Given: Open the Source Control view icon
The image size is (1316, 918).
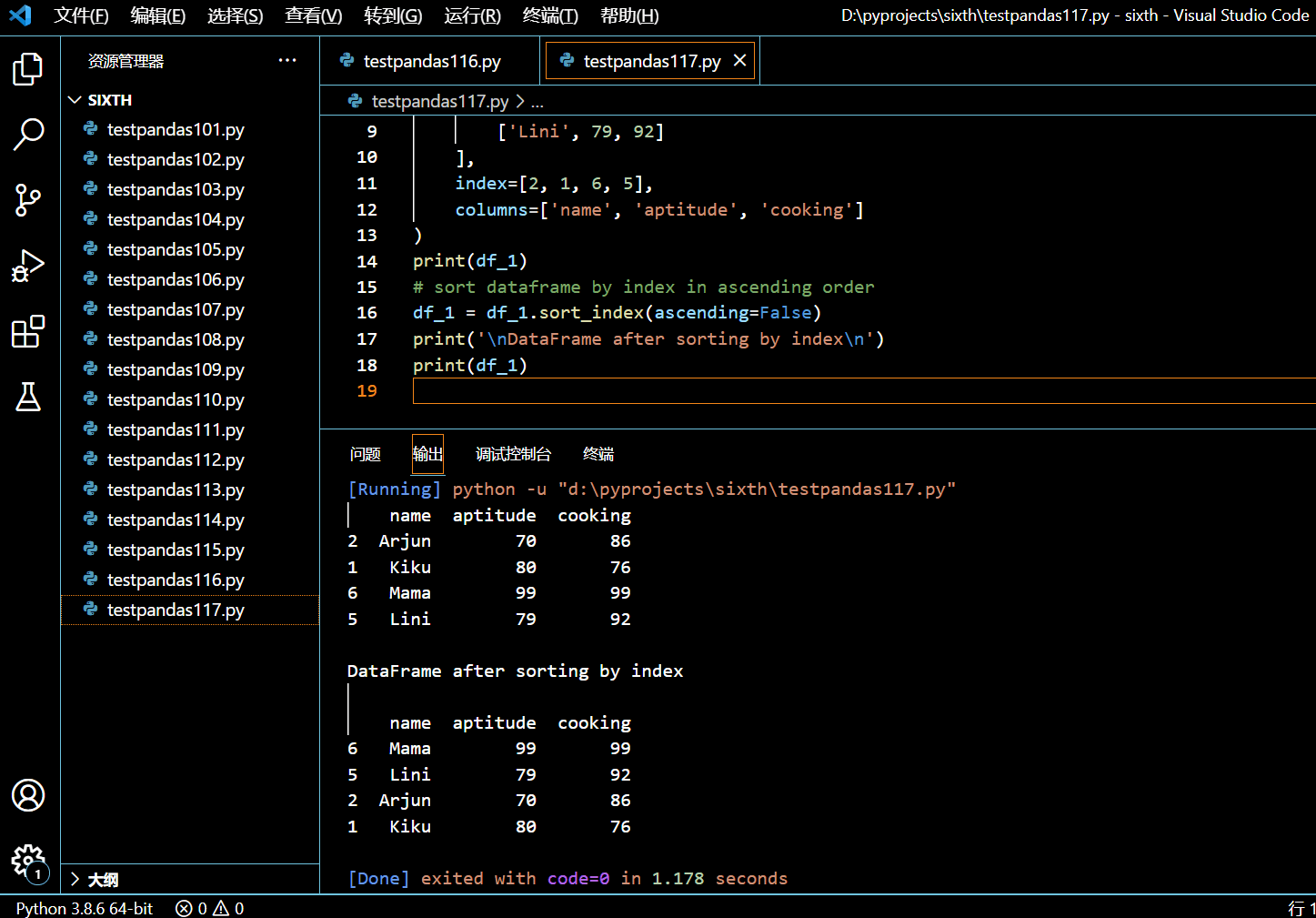Looking at the screenshot, I should click(28, 200).
